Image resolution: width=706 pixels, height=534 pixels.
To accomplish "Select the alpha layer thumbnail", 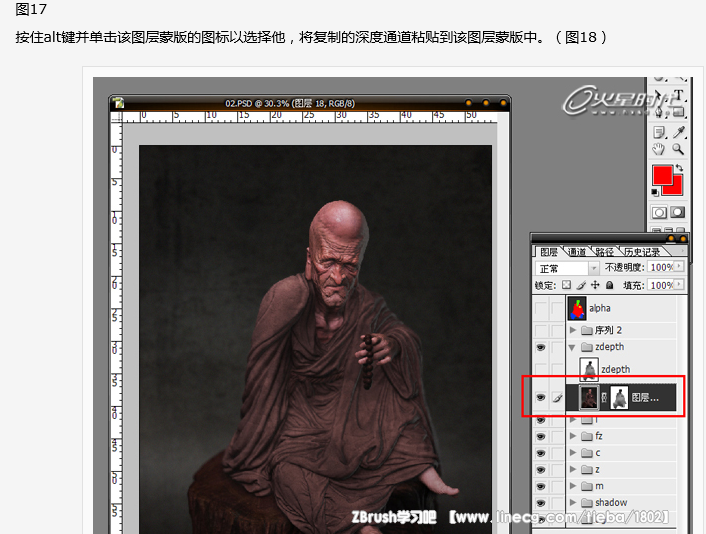I will coord(577,308).
